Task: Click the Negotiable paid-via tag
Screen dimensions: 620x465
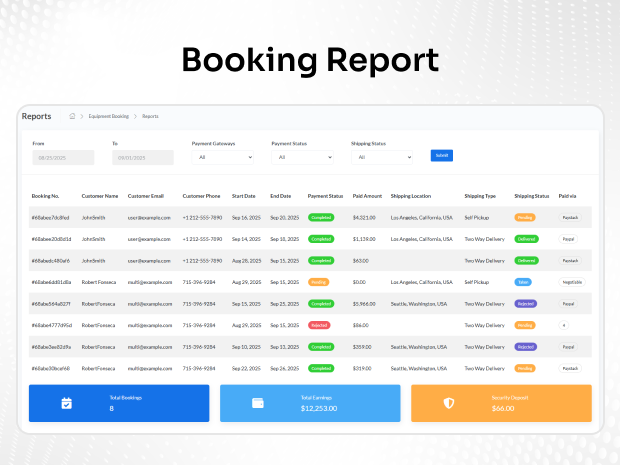Action: click(572, 282)
